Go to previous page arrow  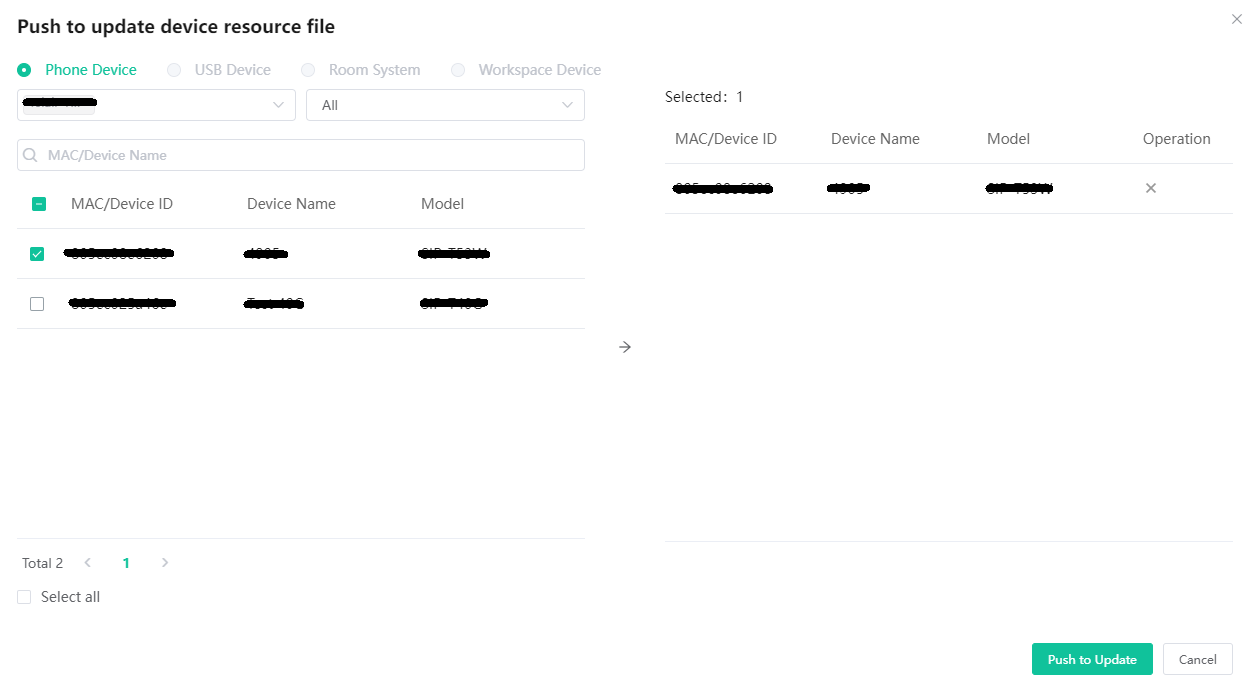click(88, 563)
